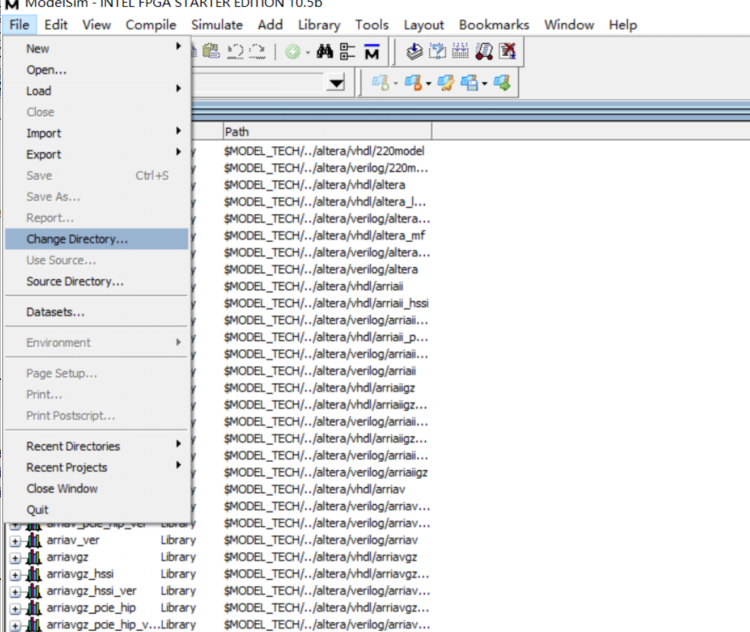The width and height of the screenshot is (750, 632).
Task: Click the Undo toolbar icon
Action: click(235, 51)
